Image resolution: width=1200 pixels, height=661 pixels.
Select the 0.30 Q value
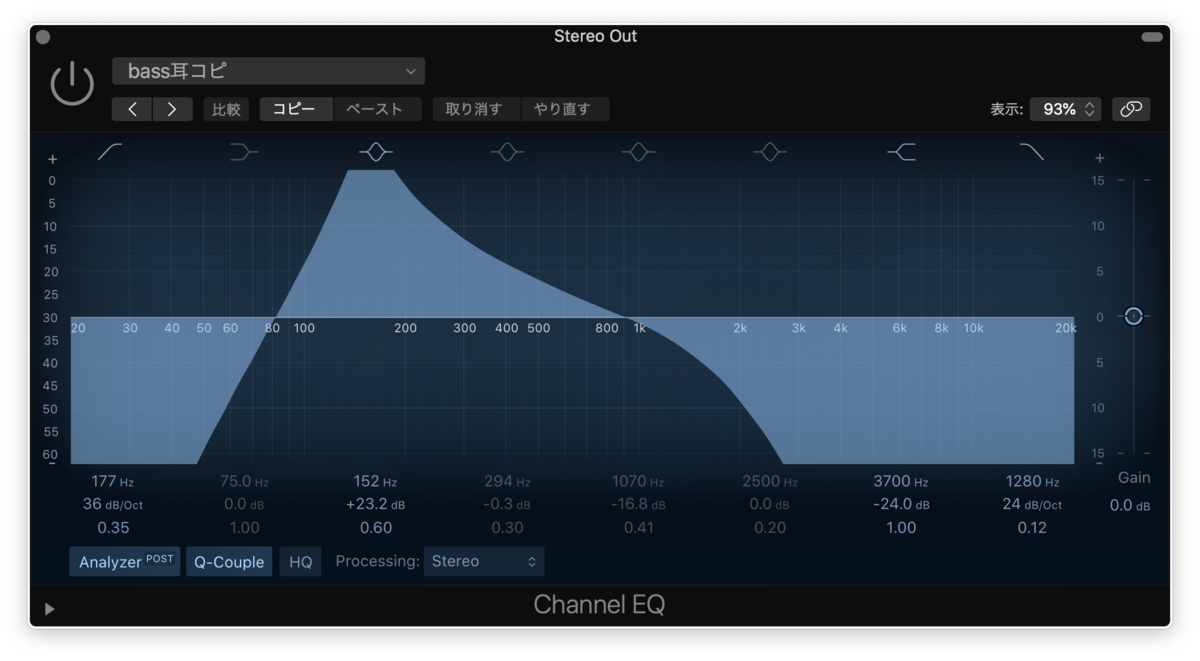coord(507,527)
